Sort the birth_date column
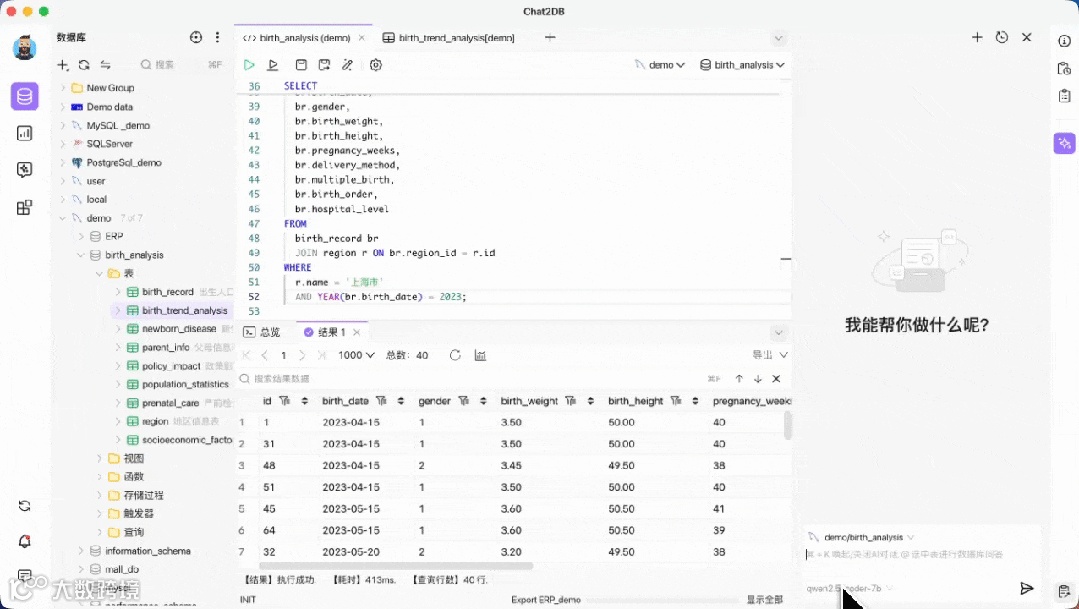 point(400,400)
